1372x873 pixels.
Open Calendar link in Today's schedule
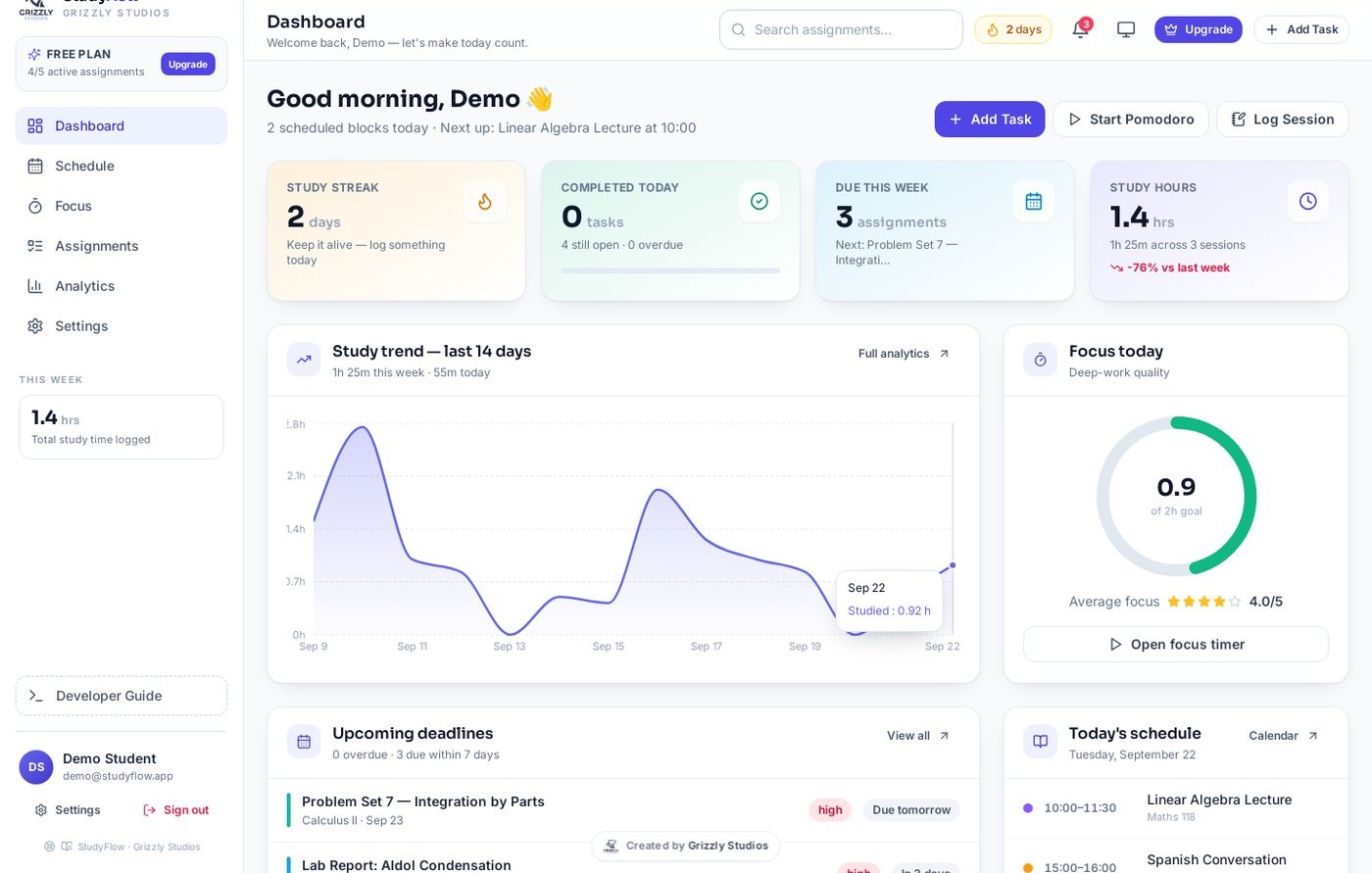tap(1284, 736)
